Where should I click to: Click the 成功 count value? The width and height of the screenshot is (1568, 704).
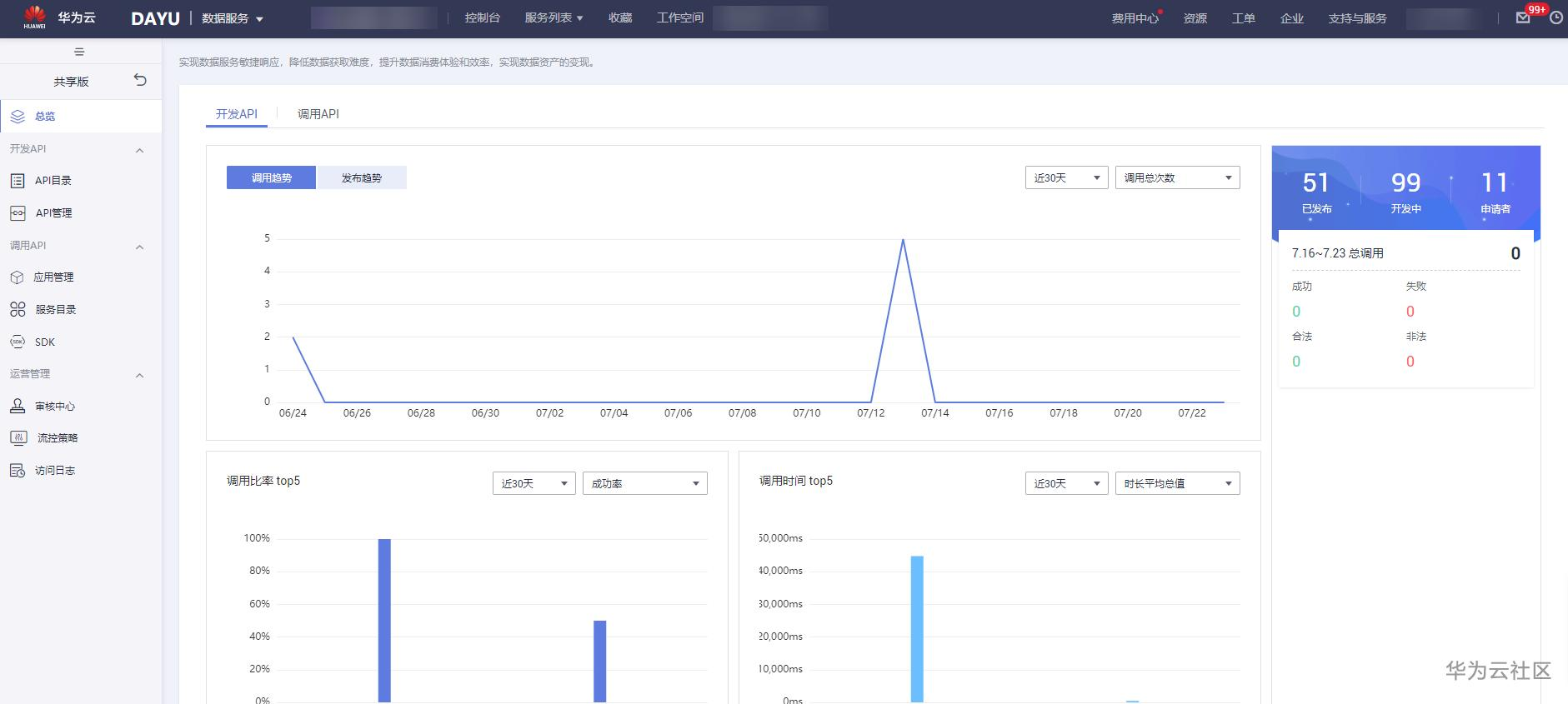[1296, 312]
